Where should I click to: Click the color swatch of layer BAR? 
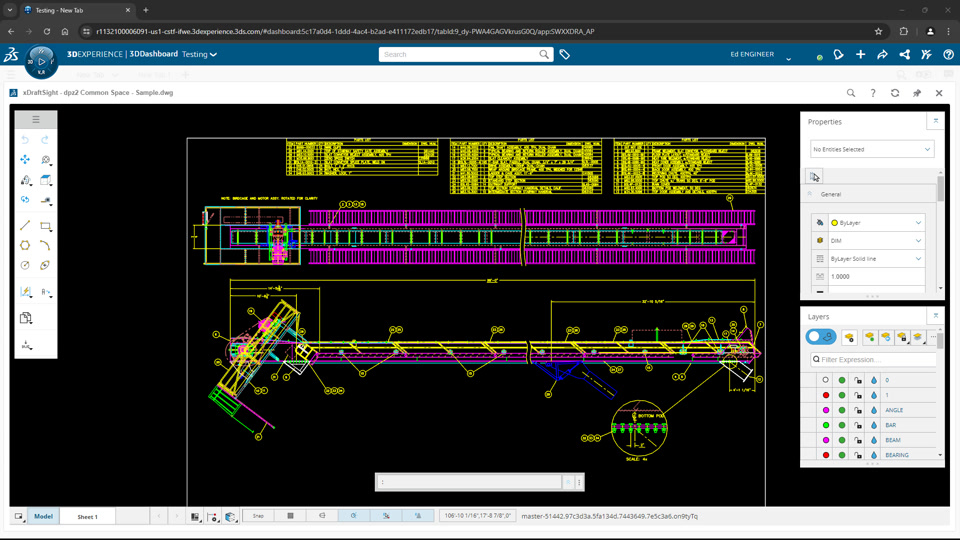826,426
